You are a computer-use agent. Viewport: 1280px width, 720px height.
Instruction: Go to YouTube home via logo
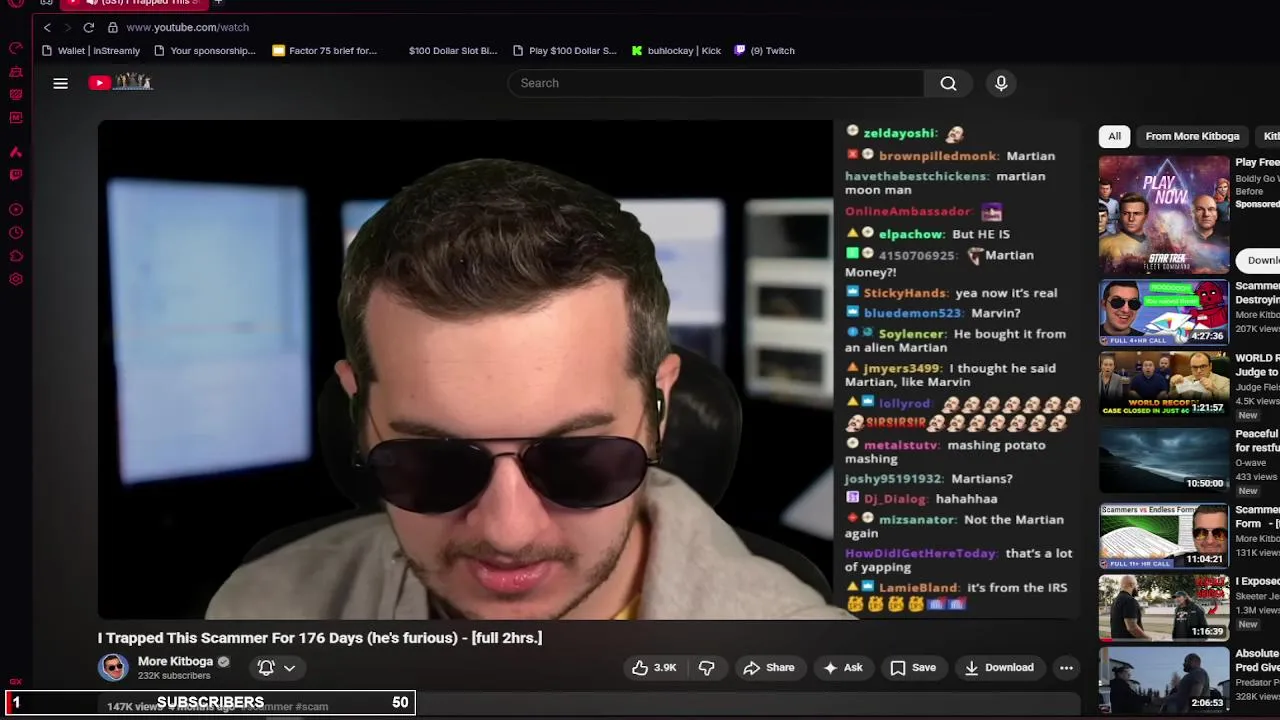120,82
